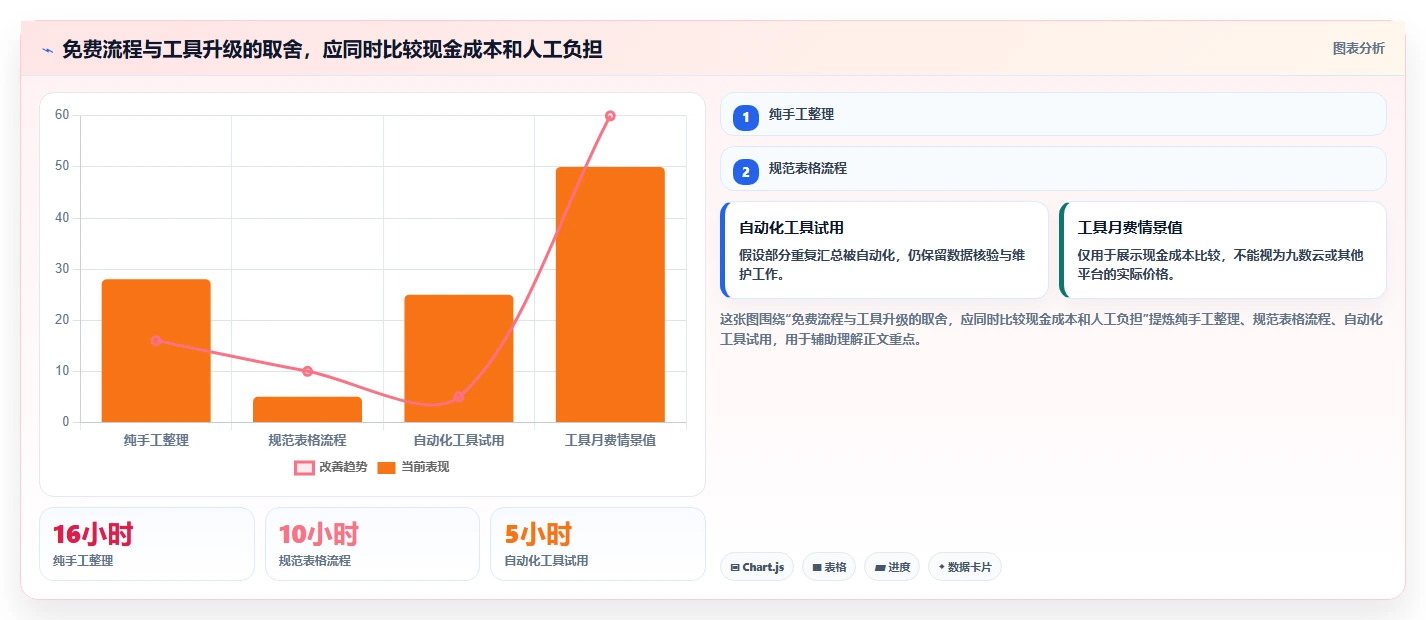Toggle the 改善趋势 legend entry

point(331,467)
